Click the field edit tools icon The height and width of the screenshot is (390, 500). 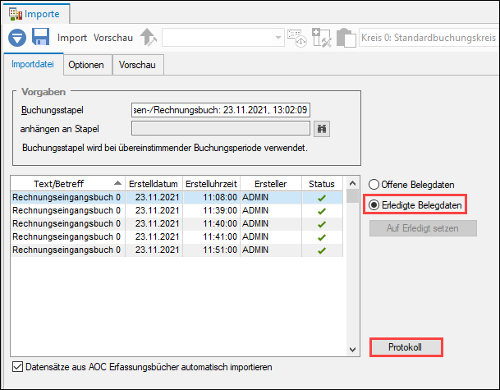click(x=321, y=38)
